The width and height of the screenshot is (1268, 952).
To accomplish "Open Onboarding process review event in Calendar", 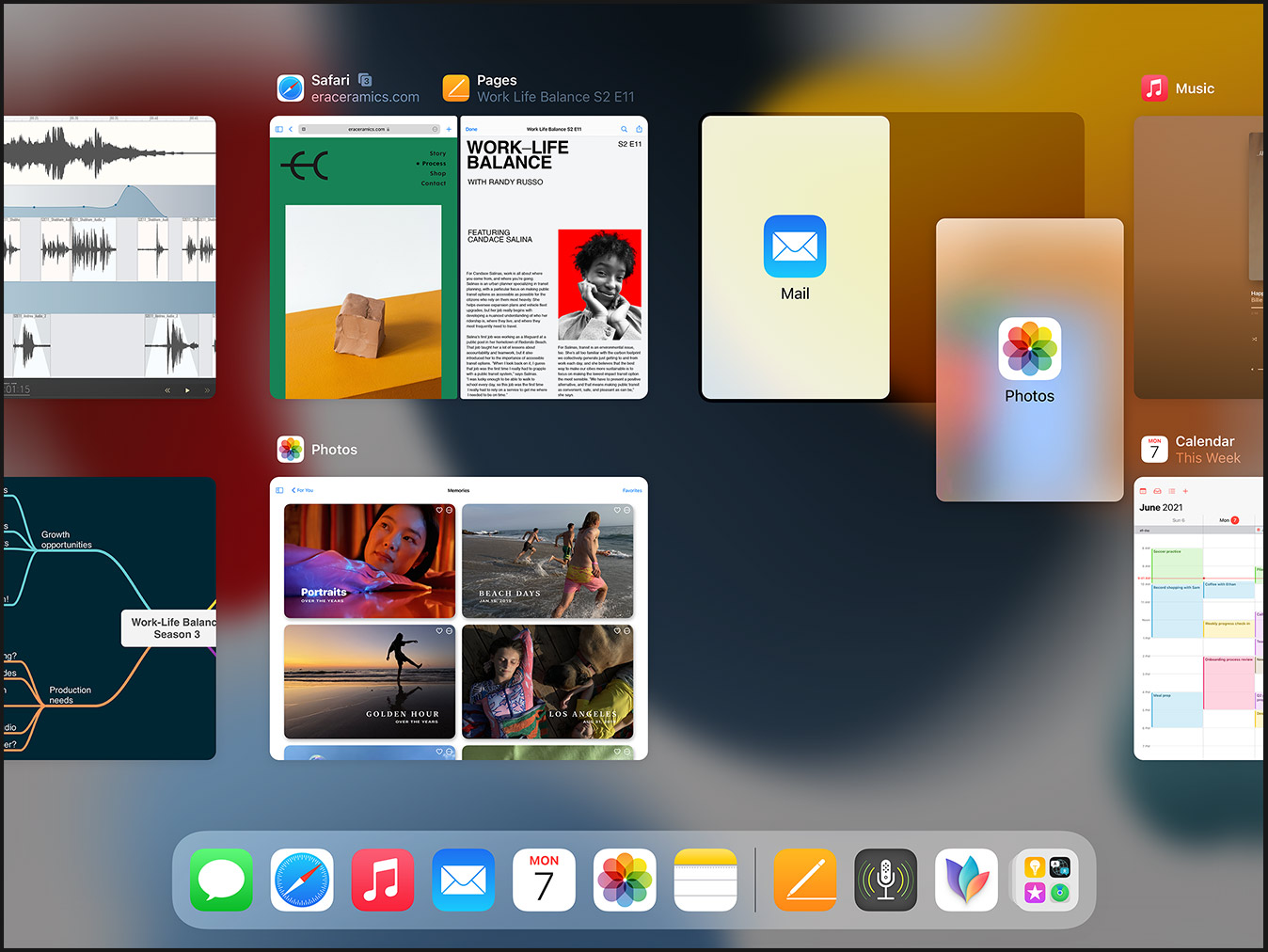I will (1228, 683).
